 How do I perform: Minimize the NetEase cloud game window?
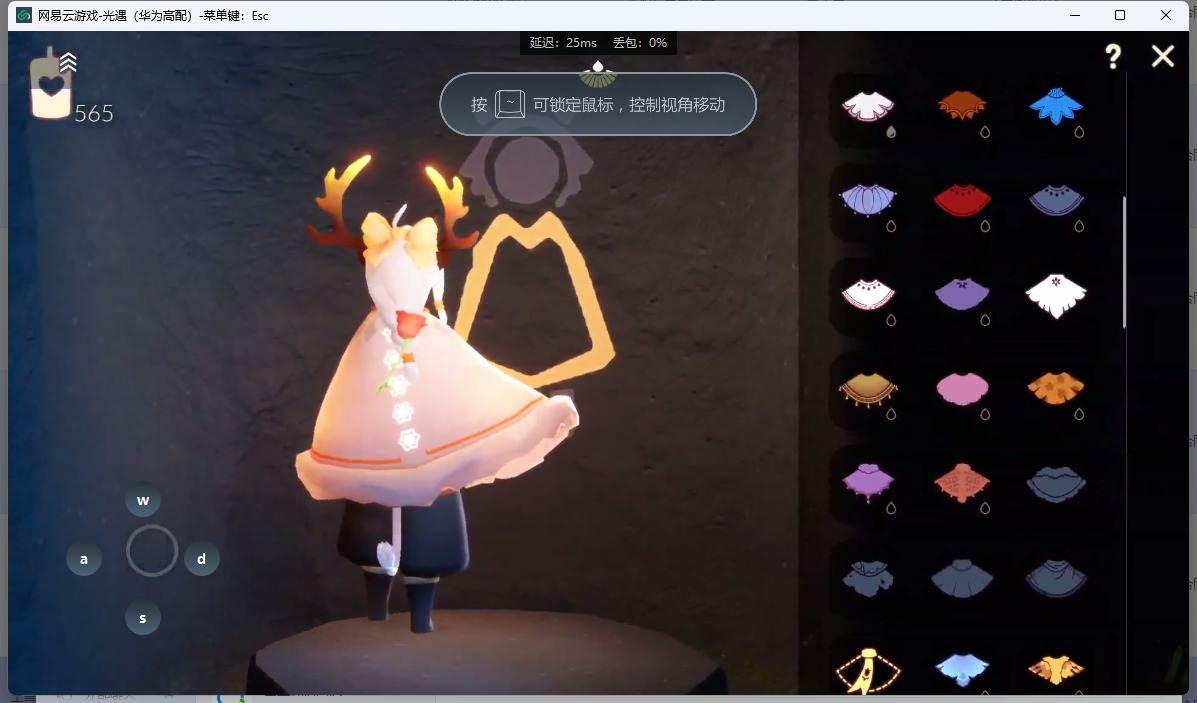[x=1075, y=15]
